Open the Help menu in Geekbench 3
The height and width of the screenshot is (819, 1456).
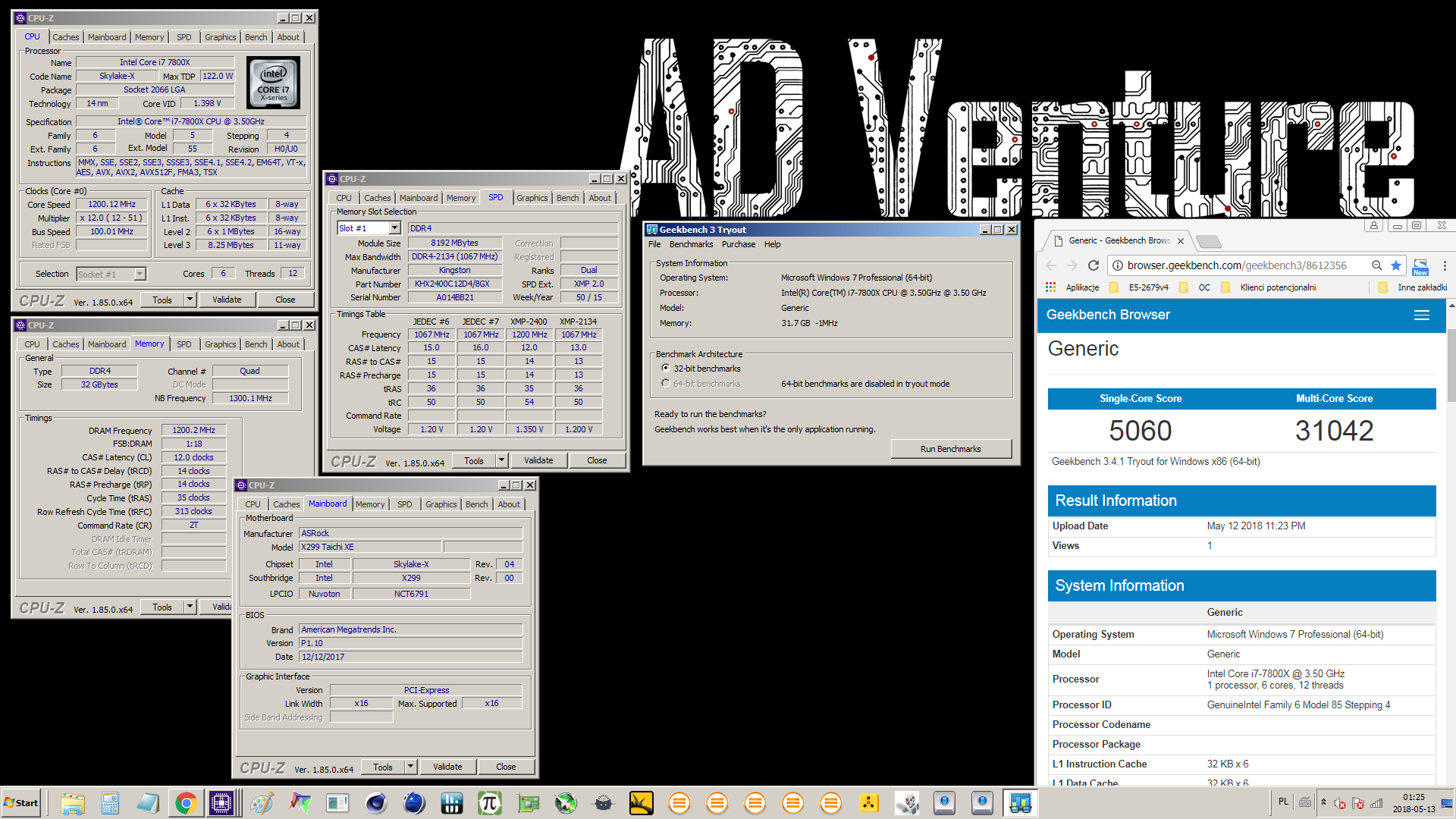(772, 244)
